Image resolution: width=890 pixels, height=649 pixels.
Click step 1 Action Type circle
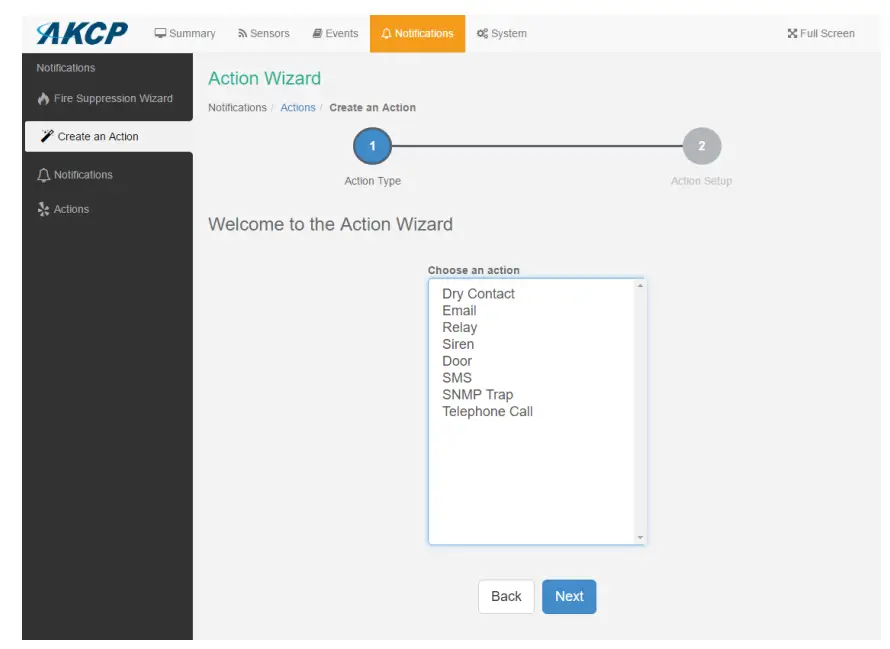[x=372, y=146]
